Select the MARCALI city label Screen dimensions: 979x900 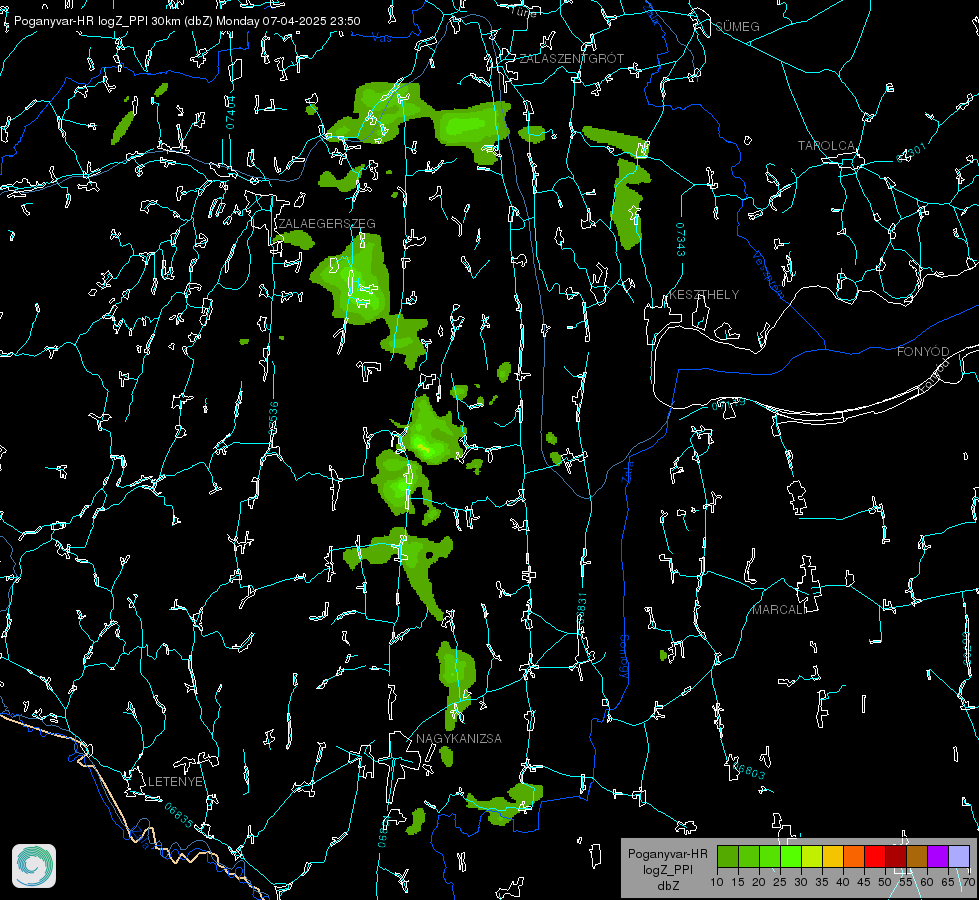[x=780, y=610]
